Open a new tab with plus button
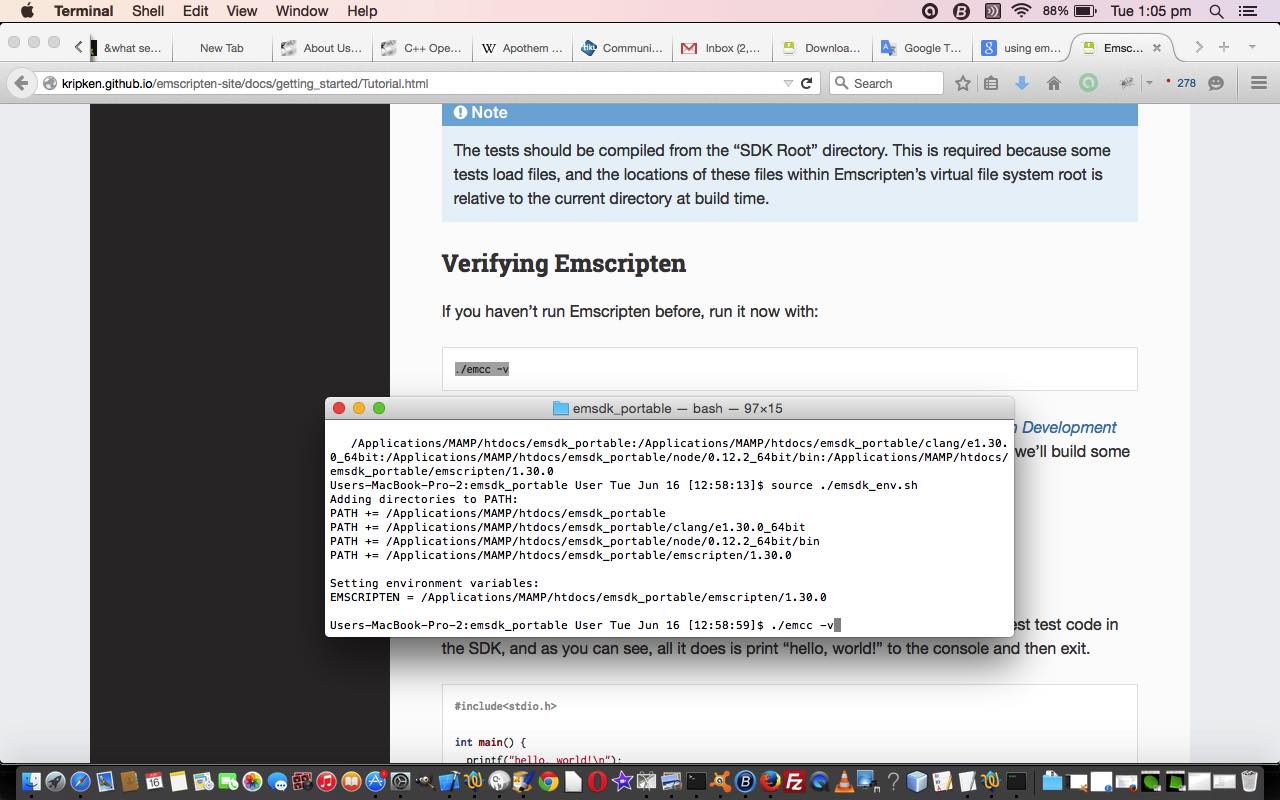The image size is (1280, 800). click(x=1223, y=47)
